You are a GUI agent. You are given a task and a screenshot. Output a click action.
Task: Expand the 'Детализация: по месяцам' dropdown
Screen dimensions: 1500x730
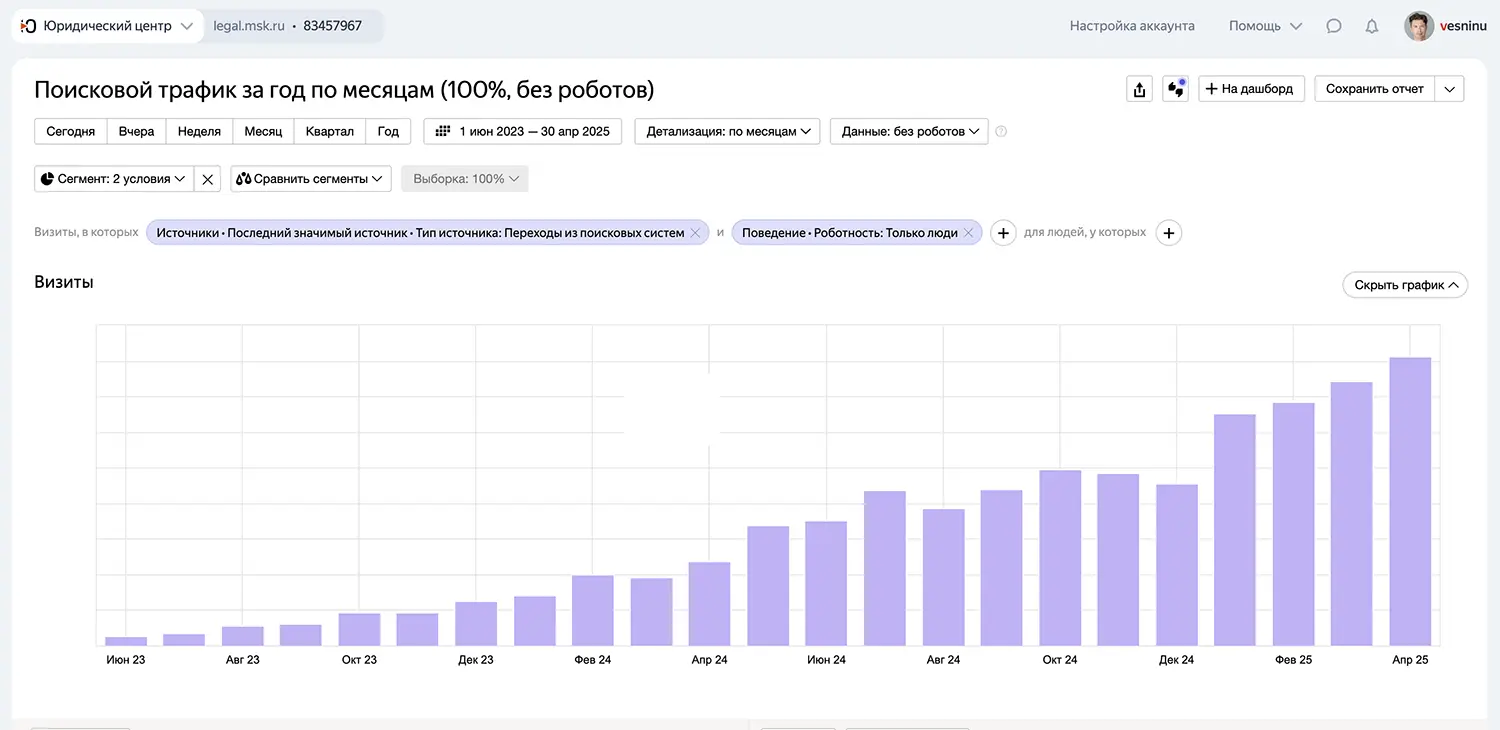coord(727,132)
